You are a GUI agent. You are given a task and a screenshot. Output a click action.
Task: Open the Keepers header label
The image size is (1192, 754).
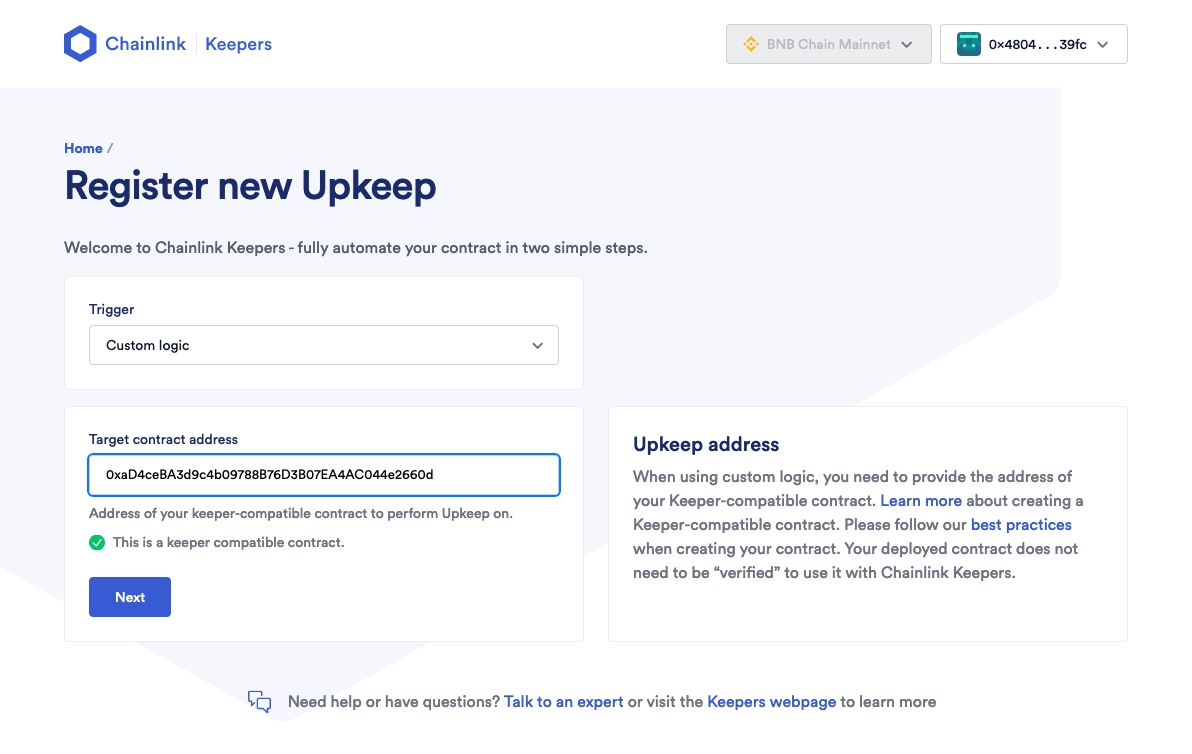click(x=238, y=44)
